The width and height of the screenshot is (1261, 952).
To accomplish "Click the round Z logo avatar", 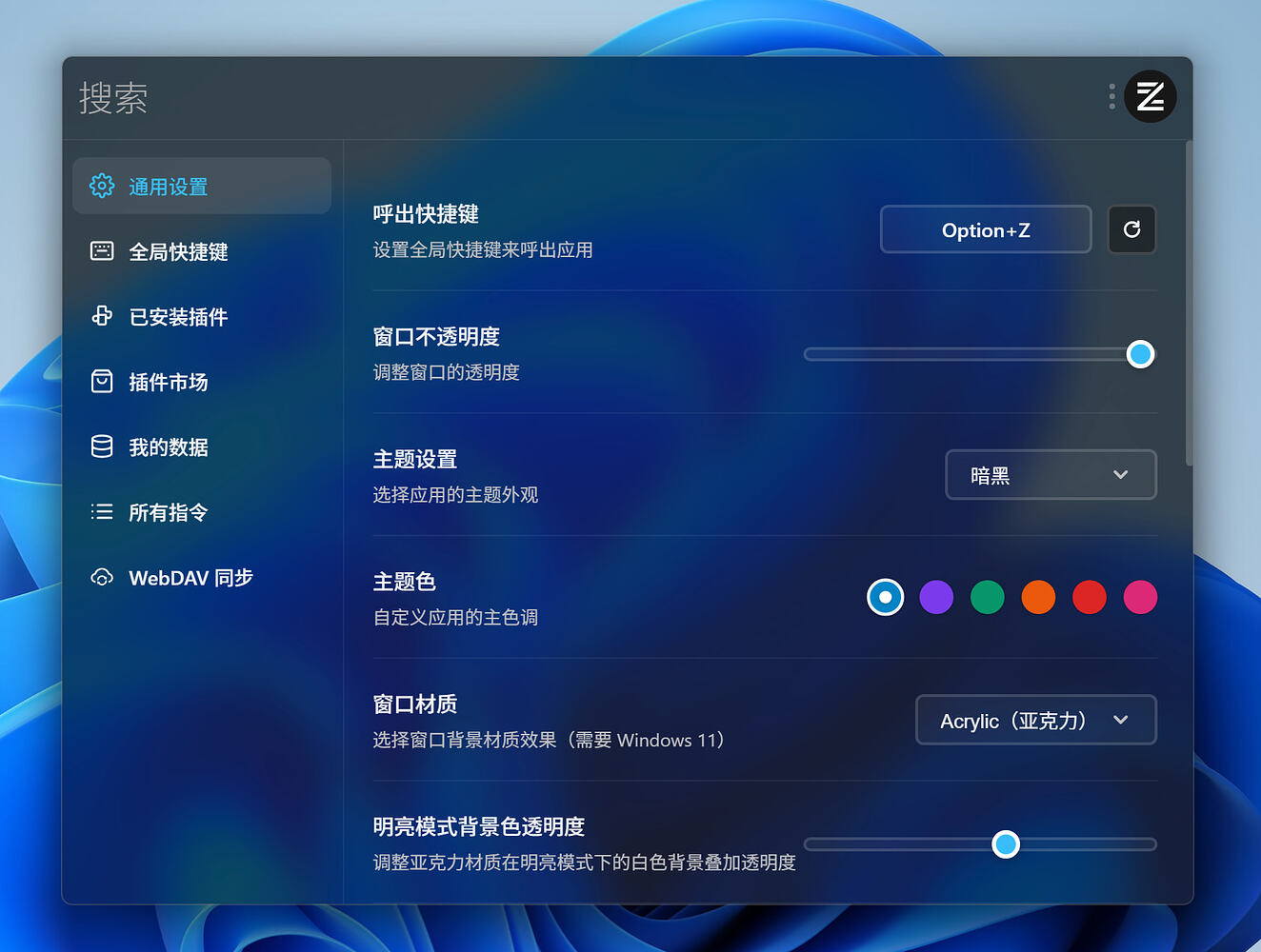I will (1150, 96).
